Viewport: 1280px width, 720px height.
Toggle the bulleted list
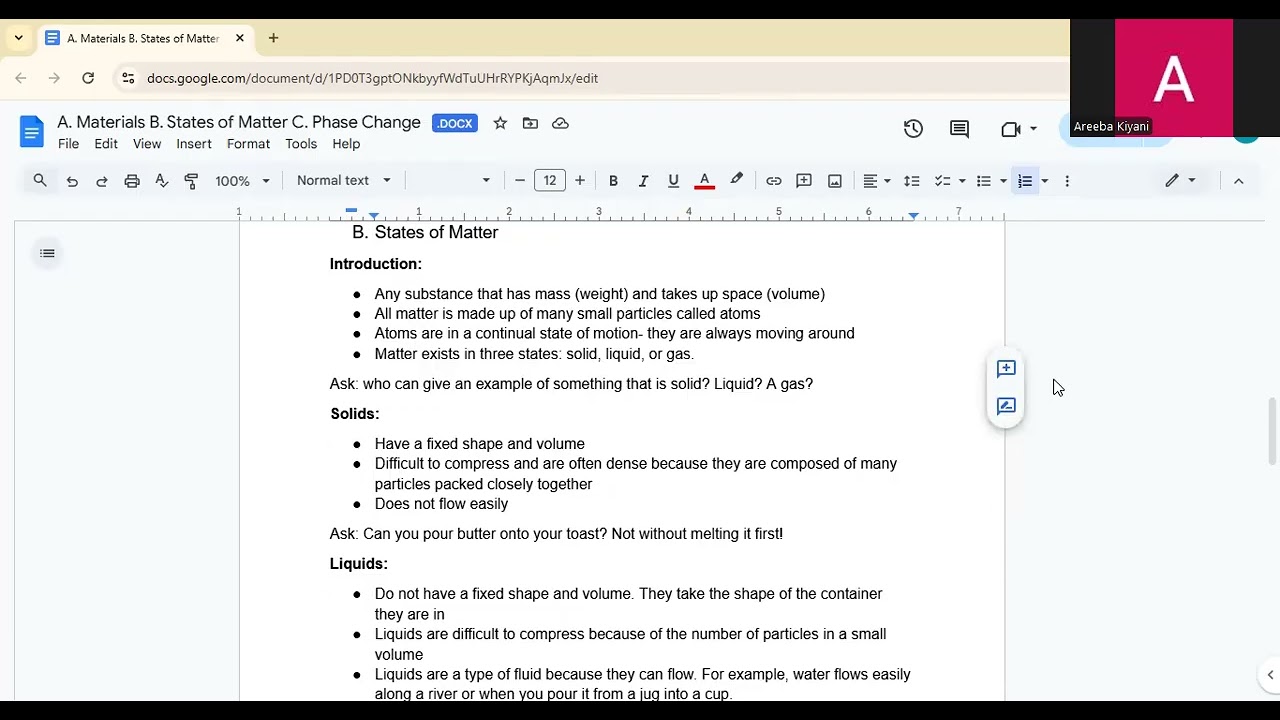coord(984,181)
